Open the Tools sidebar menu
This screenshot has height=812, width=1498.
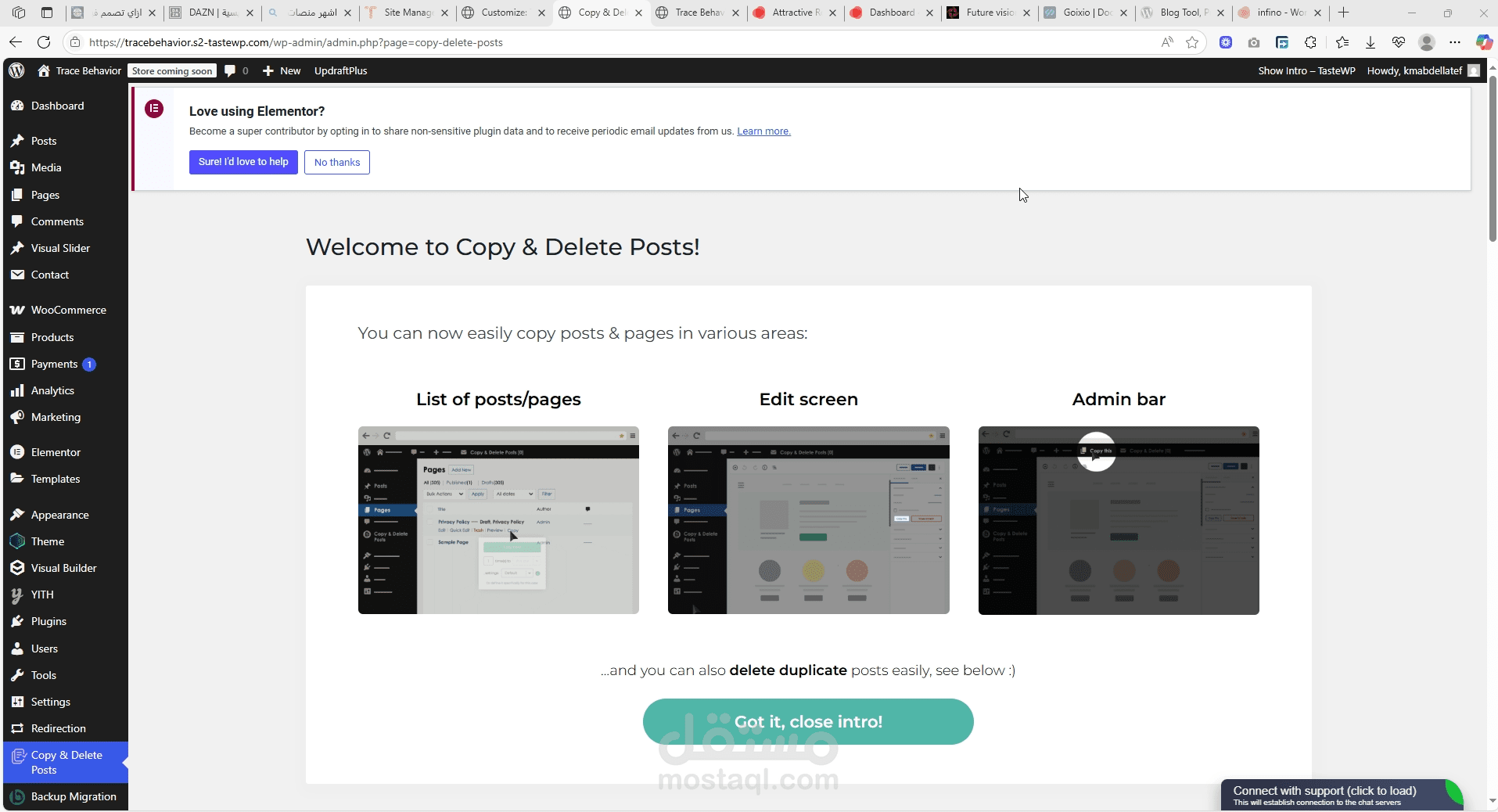coord(66,675)
